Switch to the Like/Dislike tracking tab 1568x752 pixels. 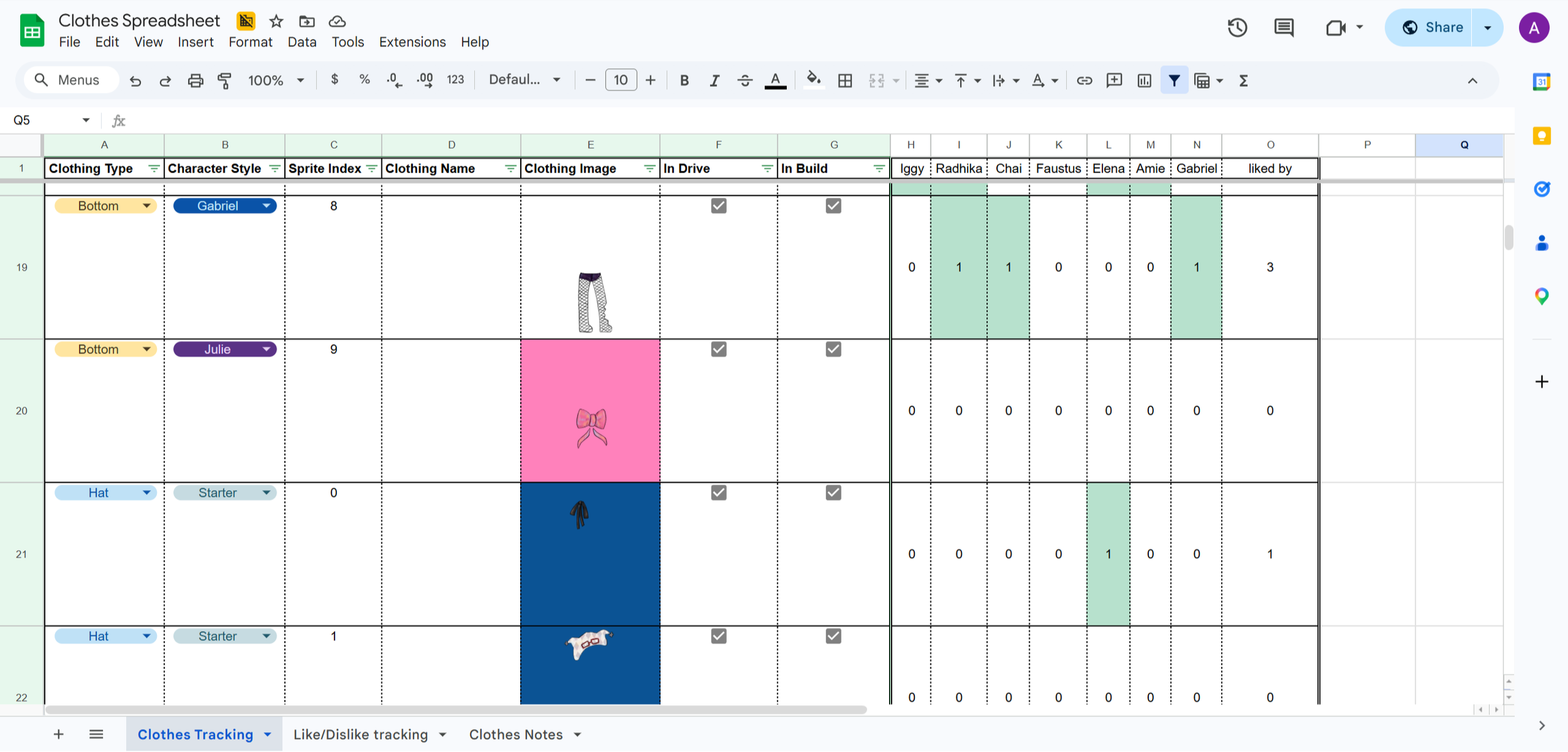[361, 734]
